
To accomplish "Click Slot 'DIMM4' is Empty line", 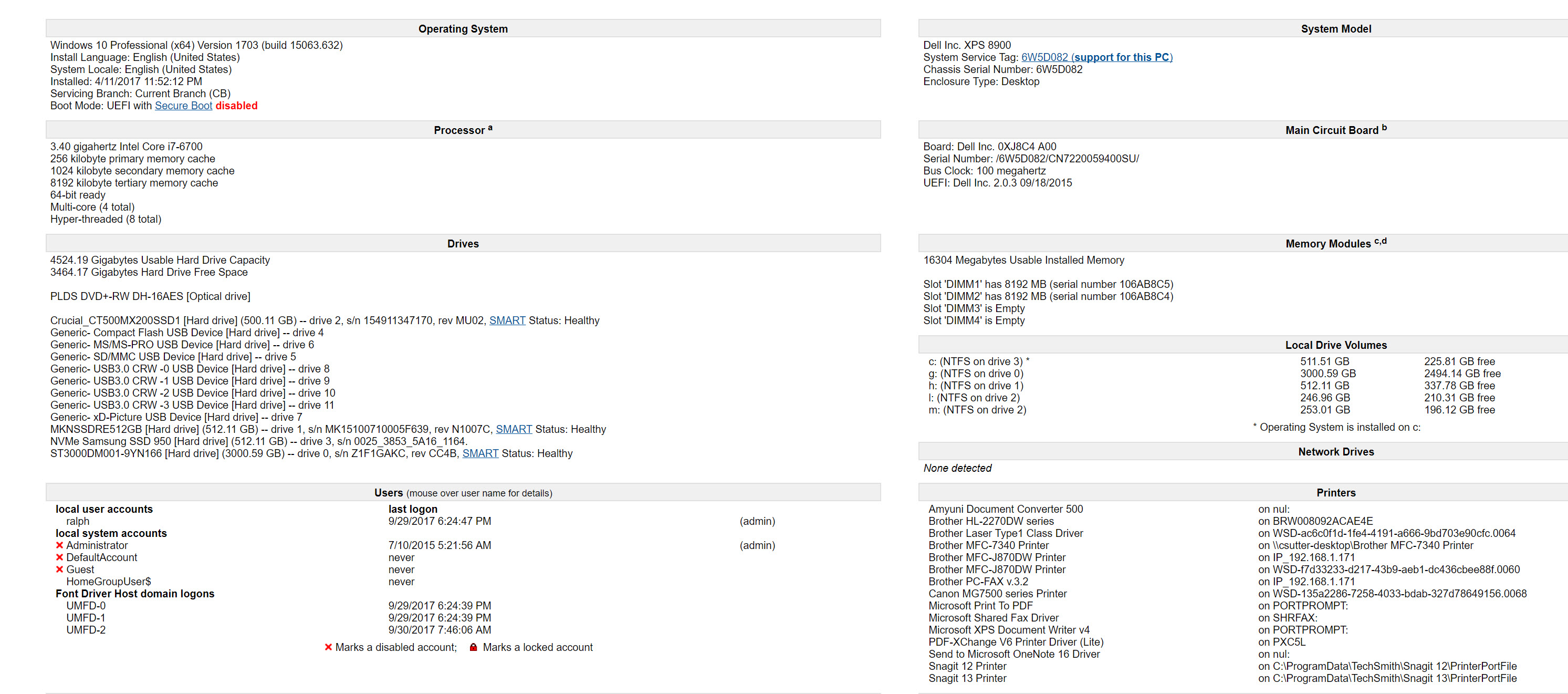I will point(974,320).
